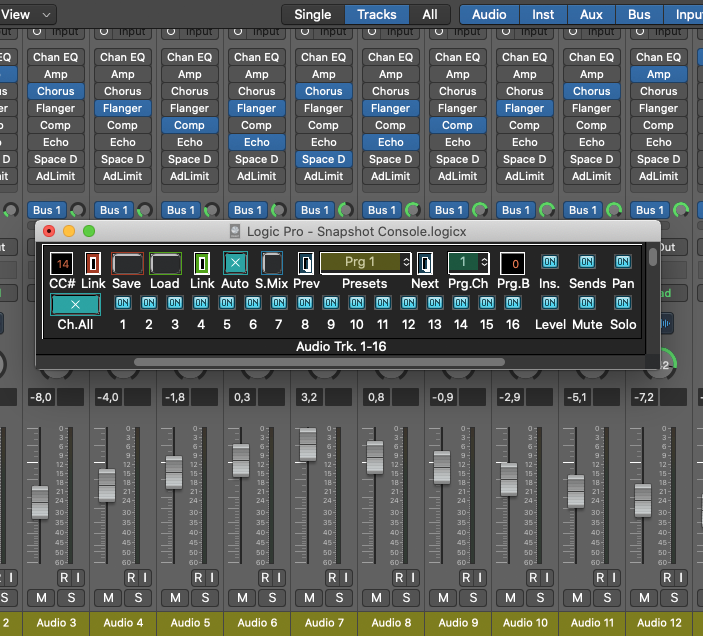Click the active Echo plugin on Audio 8
This screenshot has width=703, height=636.
click(391, 143)
